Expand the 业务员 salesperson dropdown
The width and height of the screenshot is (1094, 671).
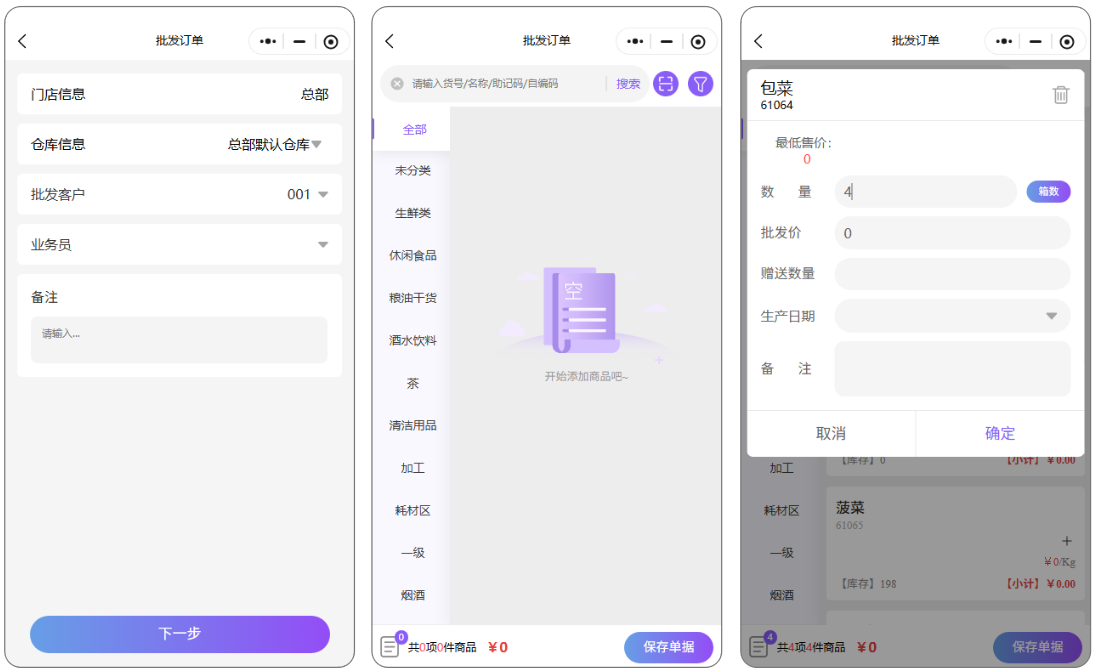pyautogui.click(x=322, y=245)
